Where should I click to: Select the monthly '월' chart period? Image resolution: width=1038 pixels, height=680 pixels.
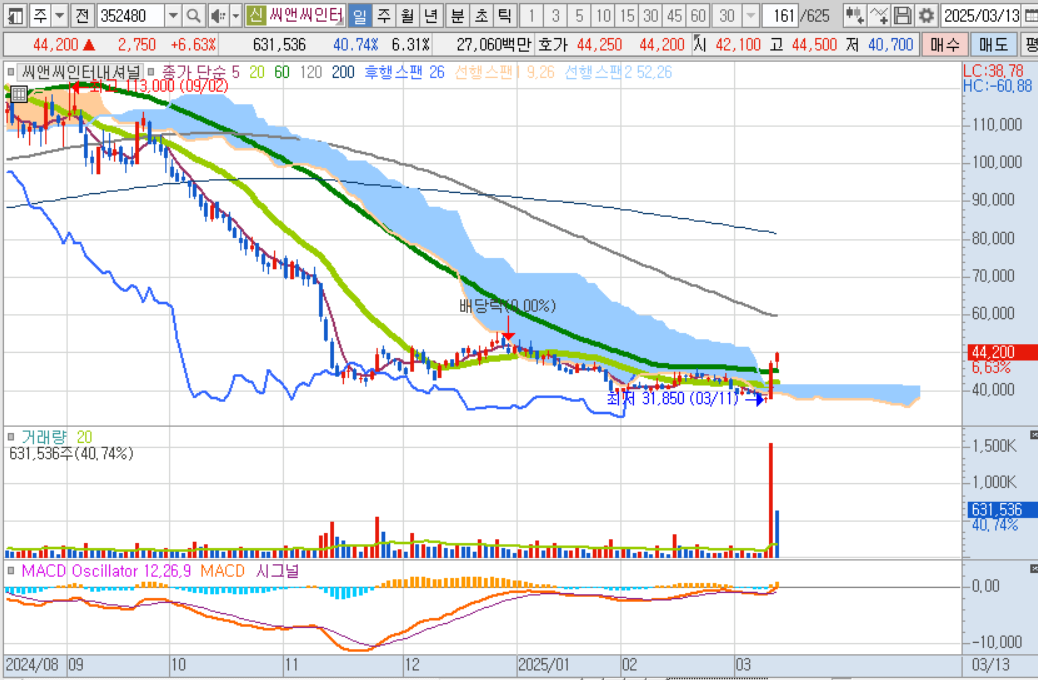pos(407,15)
